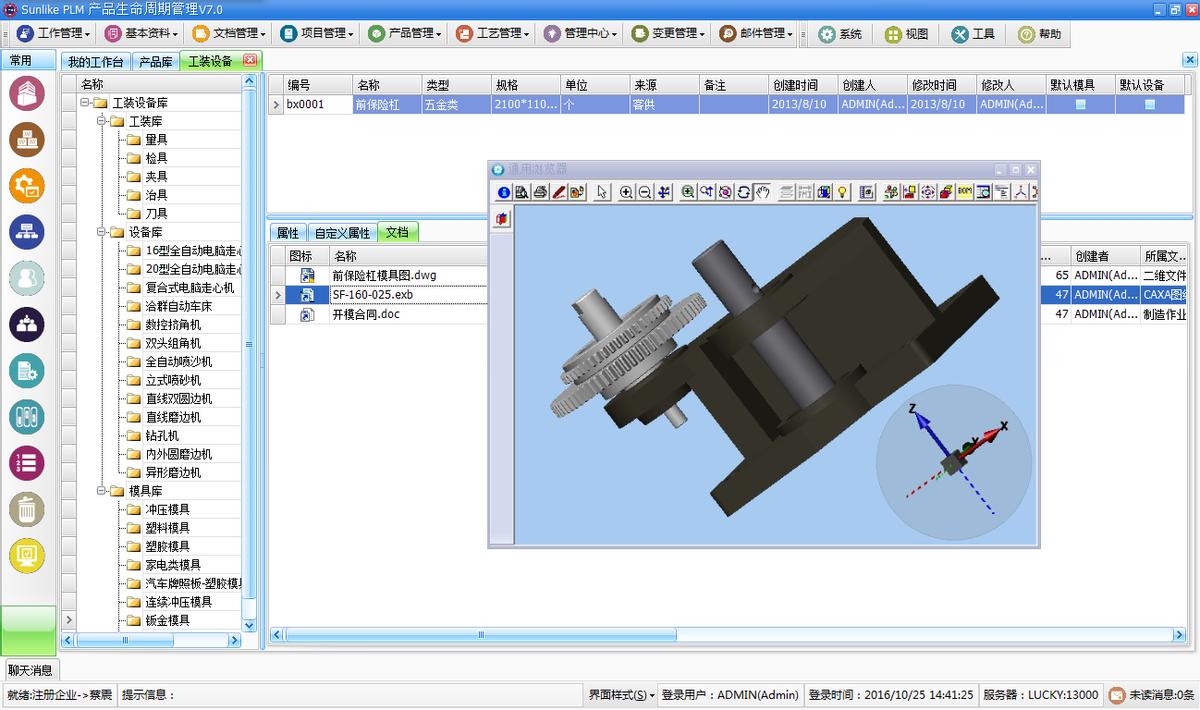Screen dimensions: 1200x710
Task: Activate the hand pan tool
Action: [762, 192]
